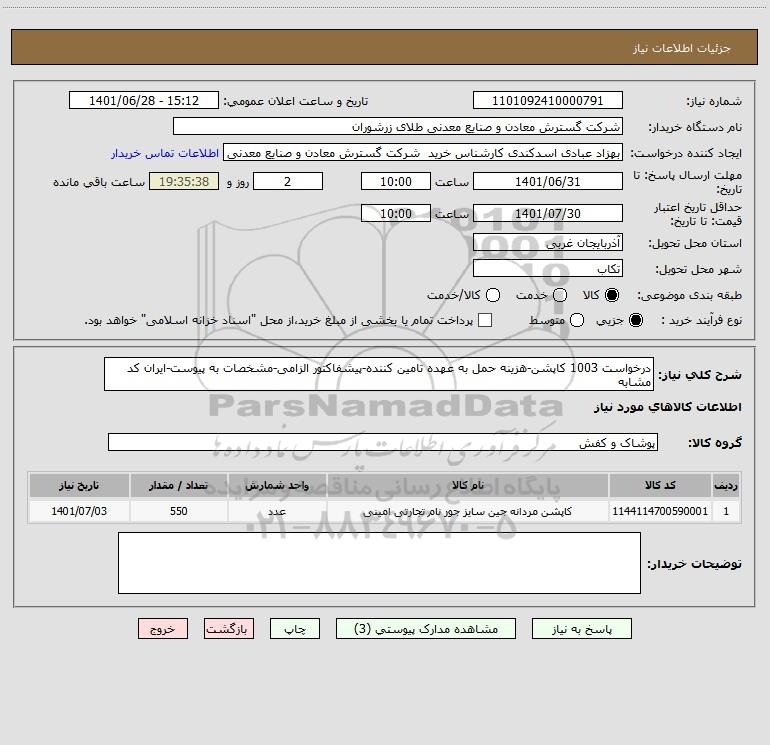Select the کالا/خدمت radio button

[x=493, y=295]
